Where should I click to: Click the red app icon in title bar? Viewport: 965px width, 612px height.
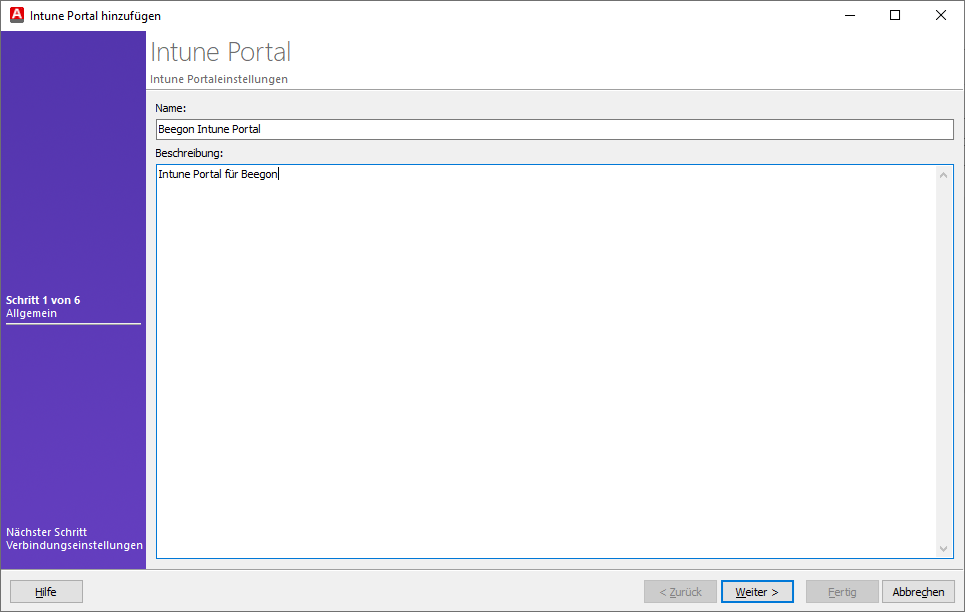[x=17, y=15]
